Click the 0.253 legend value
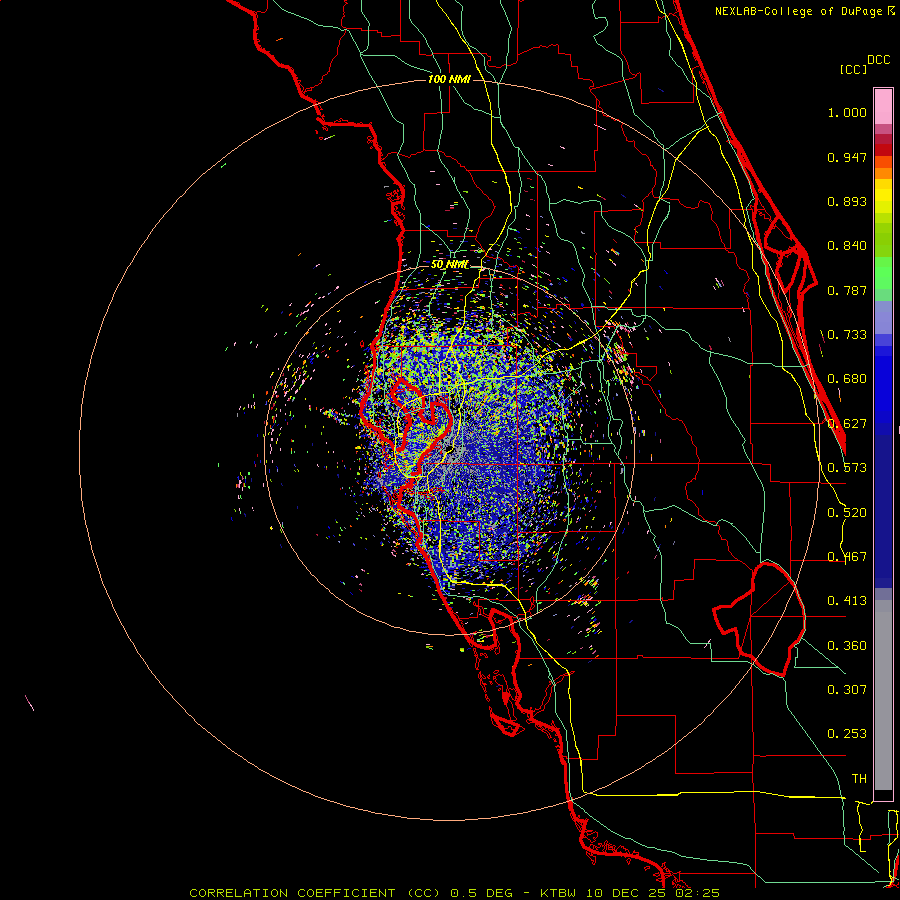900x900 pixels. click(x=847, y=734)
